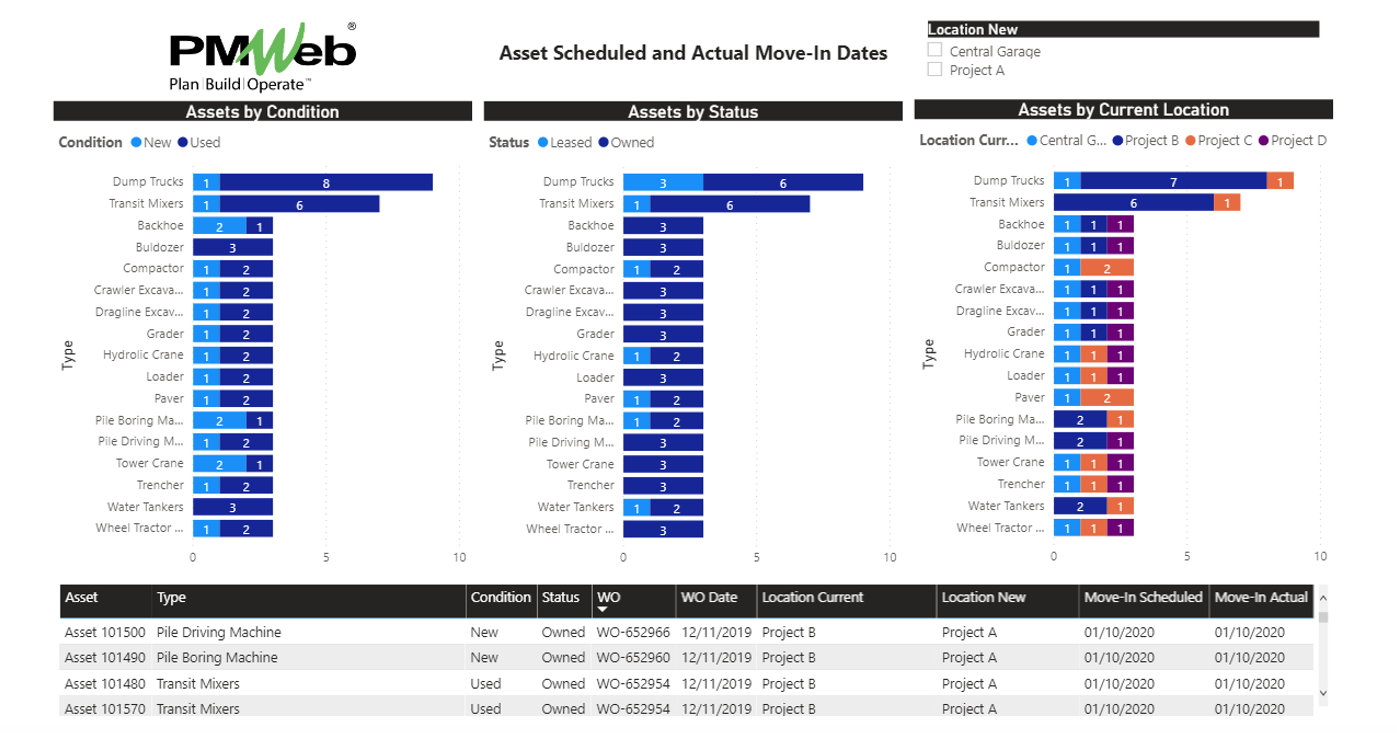Check the Central Garage checkbox
The width and height of the screenshot is (1397, 733).
pos(936,48)
